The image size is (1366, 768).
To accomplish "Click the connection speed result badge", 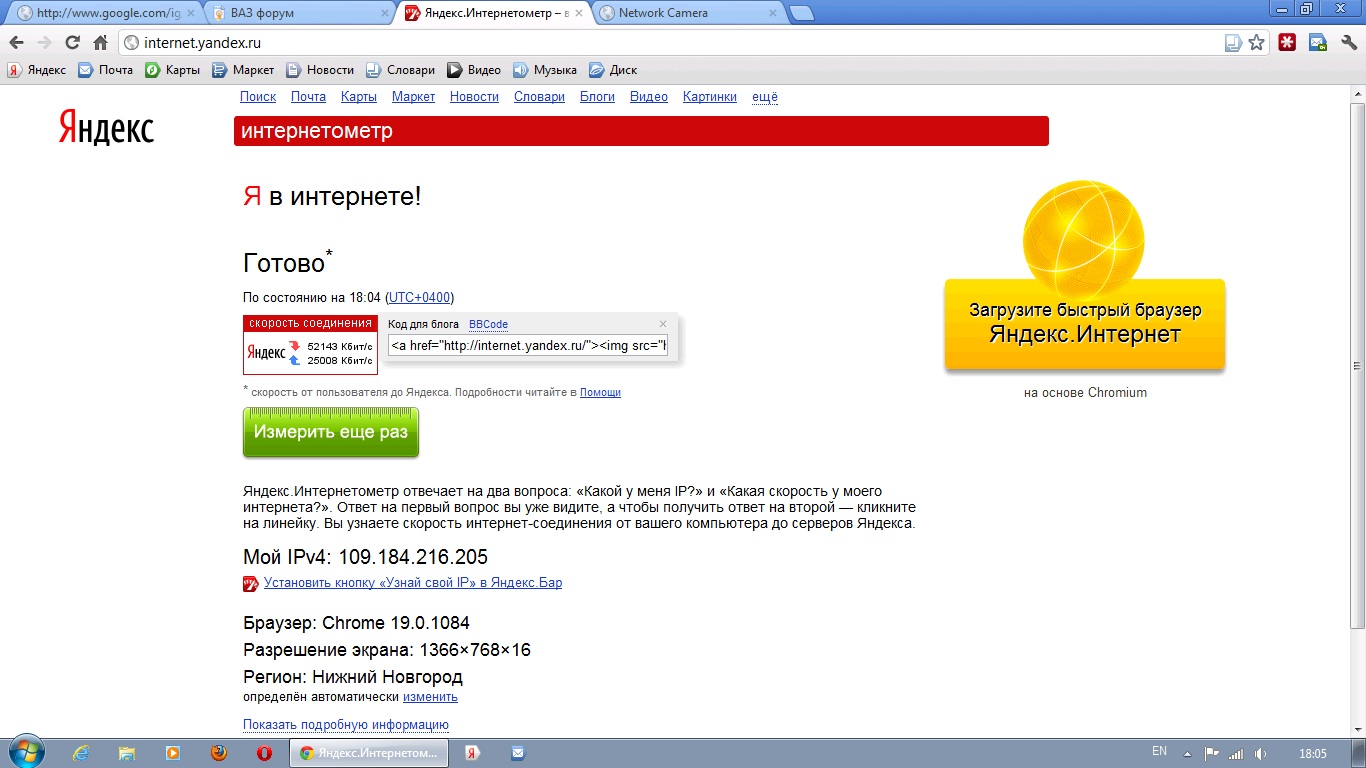I will (x=310, y=345).
